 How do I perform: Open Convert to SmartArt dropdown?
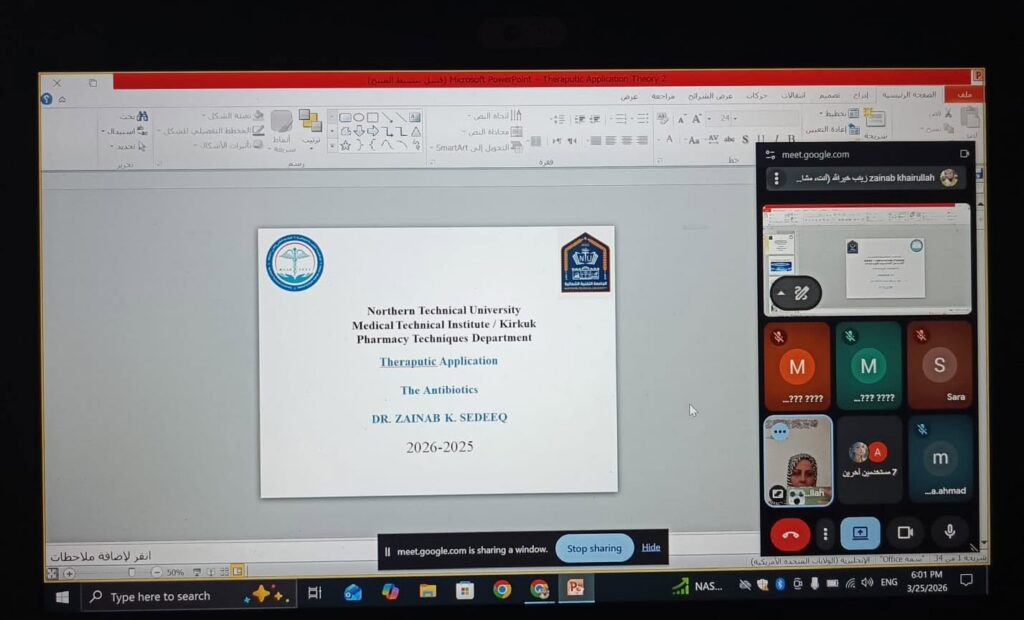[x=476, y=148]
